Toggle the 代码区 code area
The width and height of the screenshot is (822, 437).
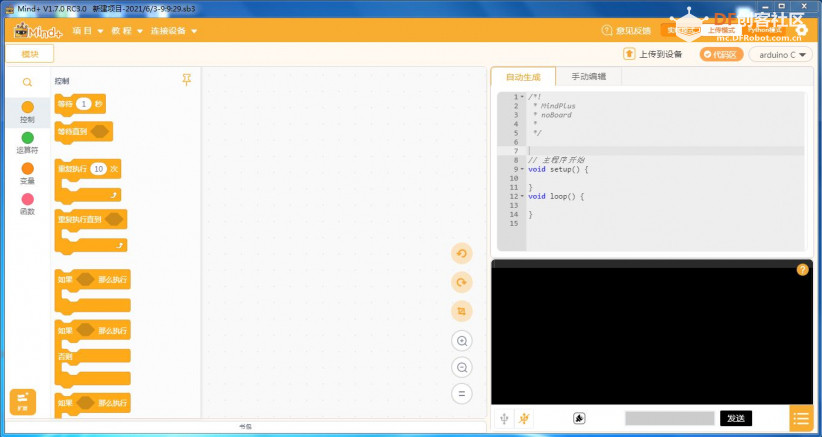(721, 54)
